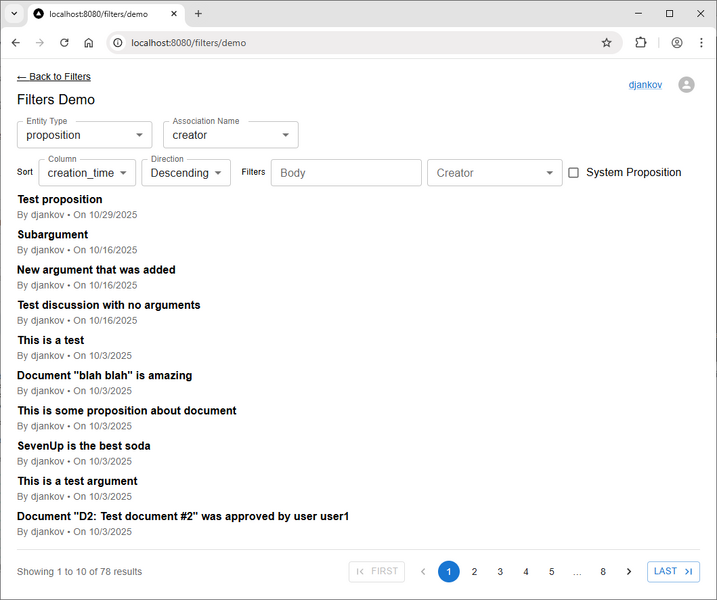Image resolution: width=717 pixels, height=600 pixels.
Task: Follow the Back to Filters link
Action: 54,77
